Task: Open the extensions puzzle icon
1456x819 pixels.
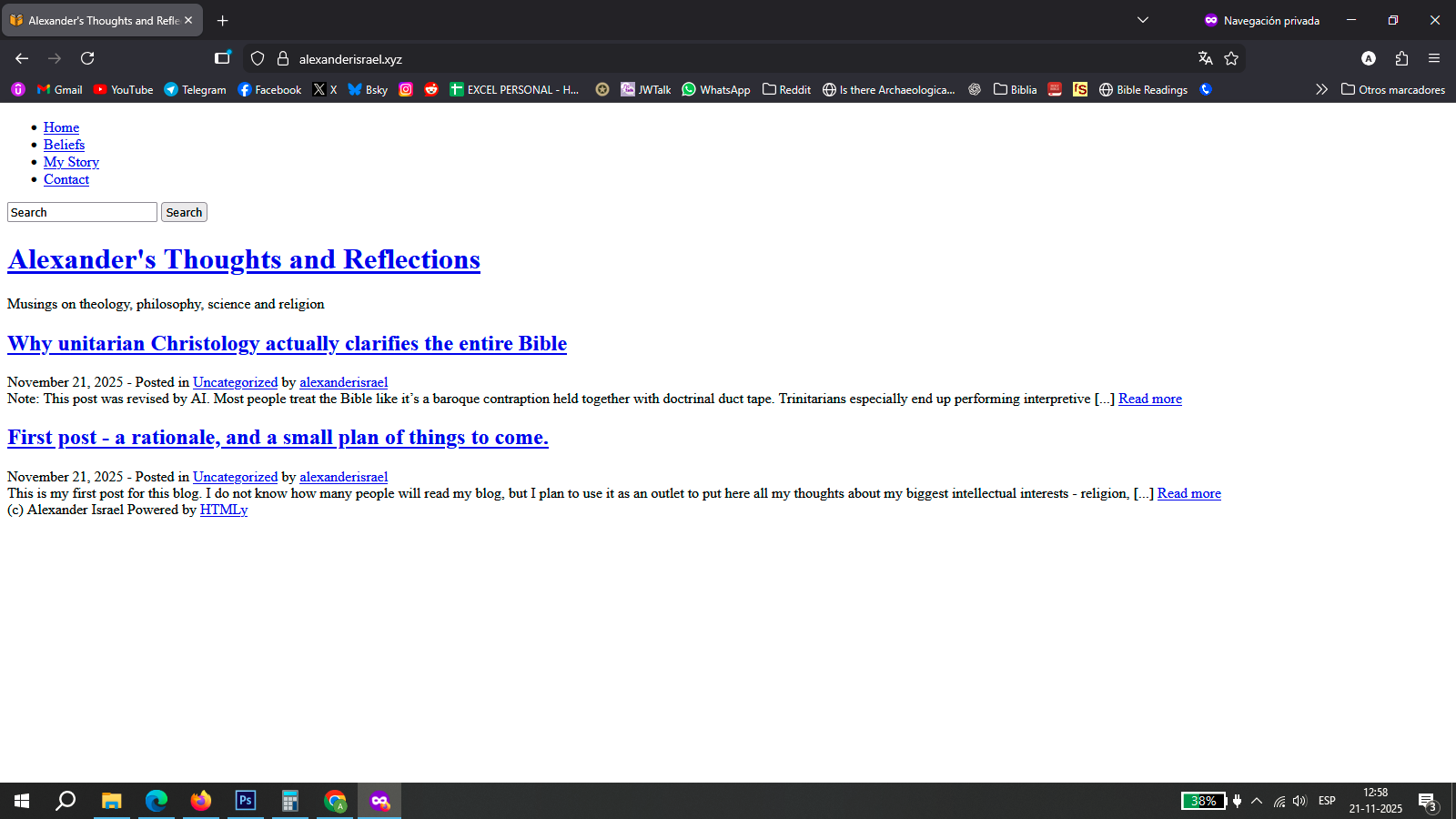Action: 1401,58
